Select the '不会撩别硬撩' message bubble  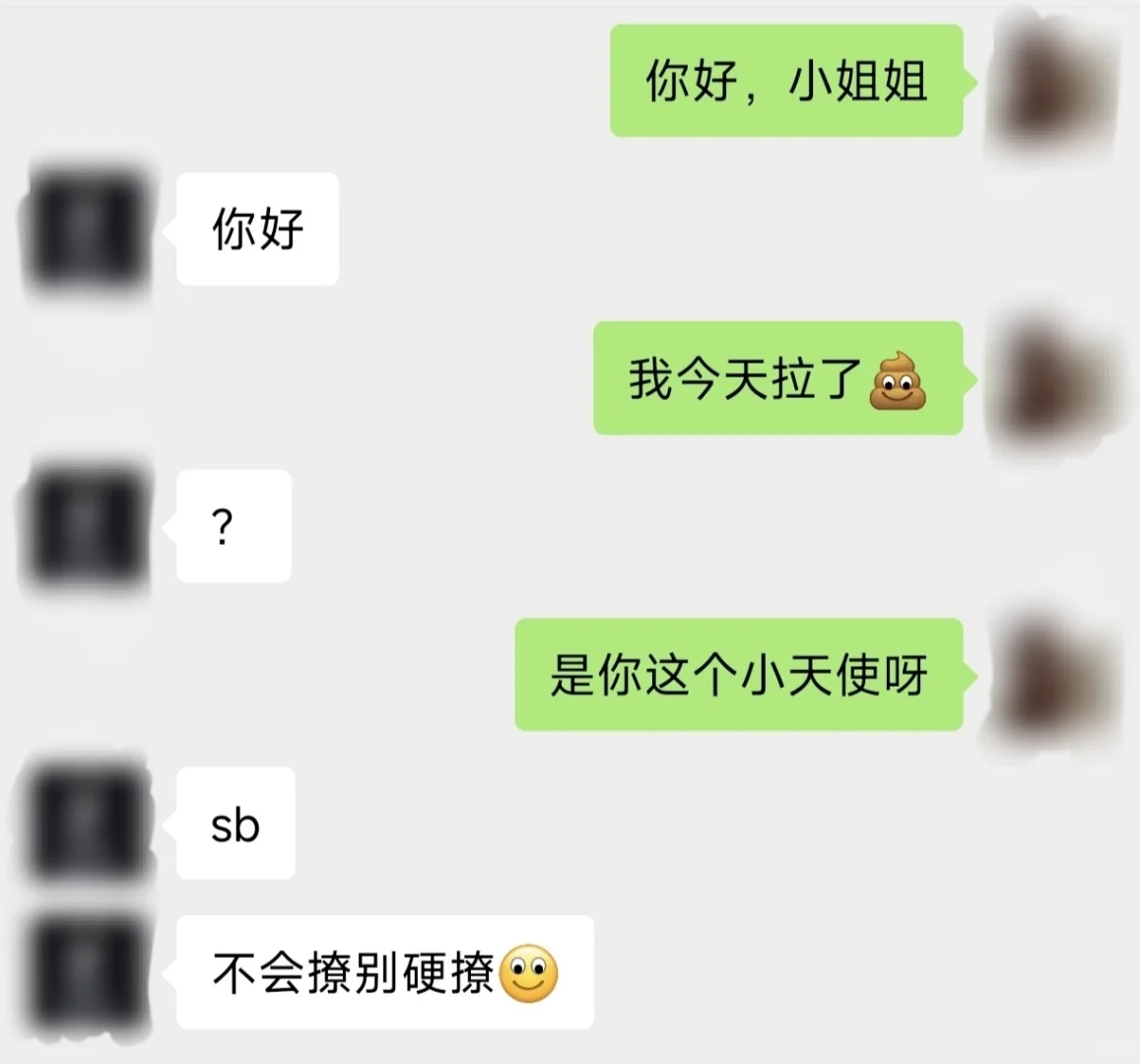[385, 971]
